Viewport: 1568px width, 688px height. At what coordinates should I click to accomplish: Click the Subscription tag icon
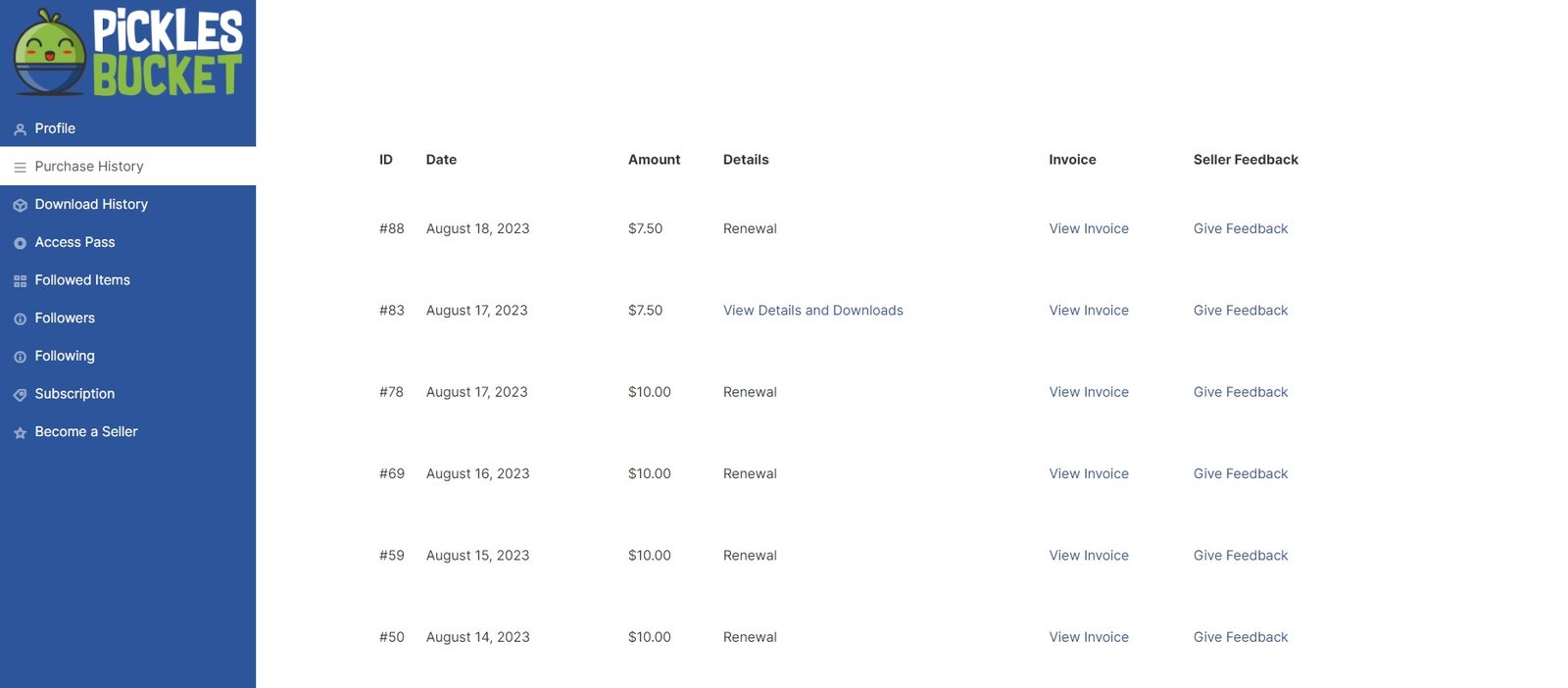click(x=20, y=395)
